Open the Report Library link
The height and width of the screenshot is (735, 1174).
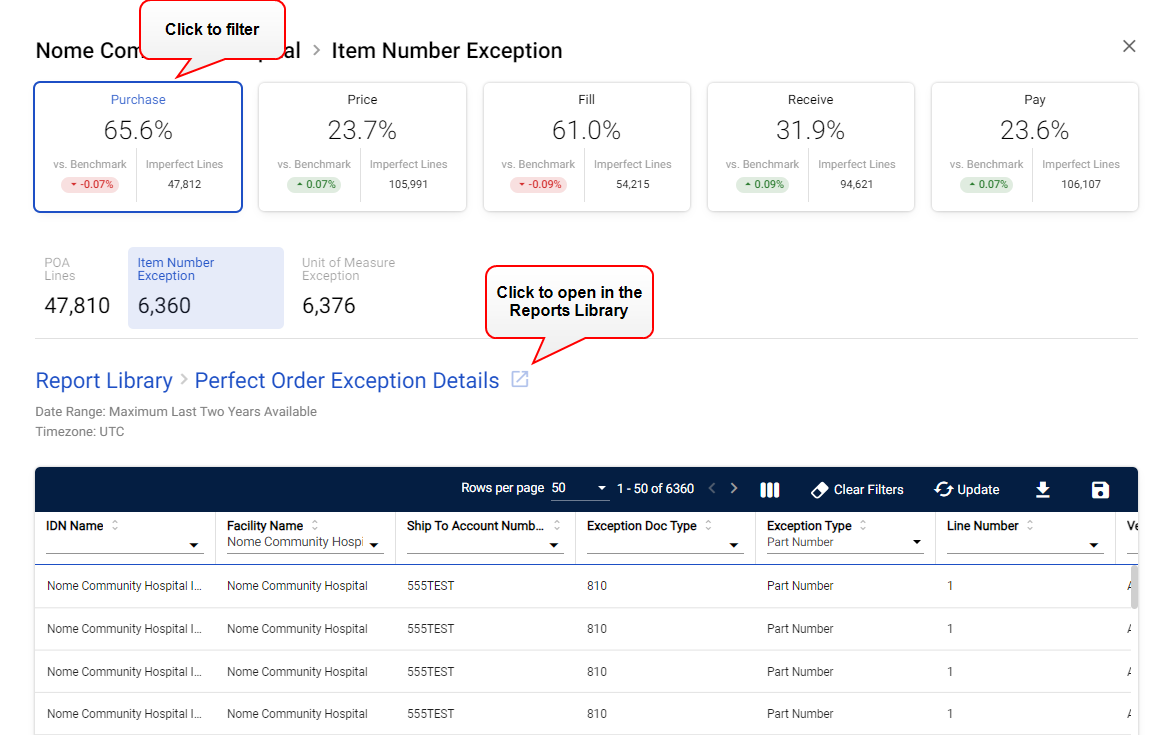(104, 380)
